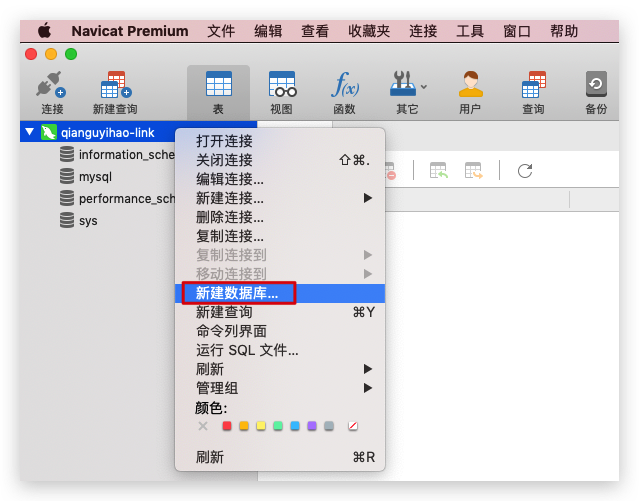639x501 pixels.
Task: Choose 打开连接 in context menu
Action: point(280,141)
